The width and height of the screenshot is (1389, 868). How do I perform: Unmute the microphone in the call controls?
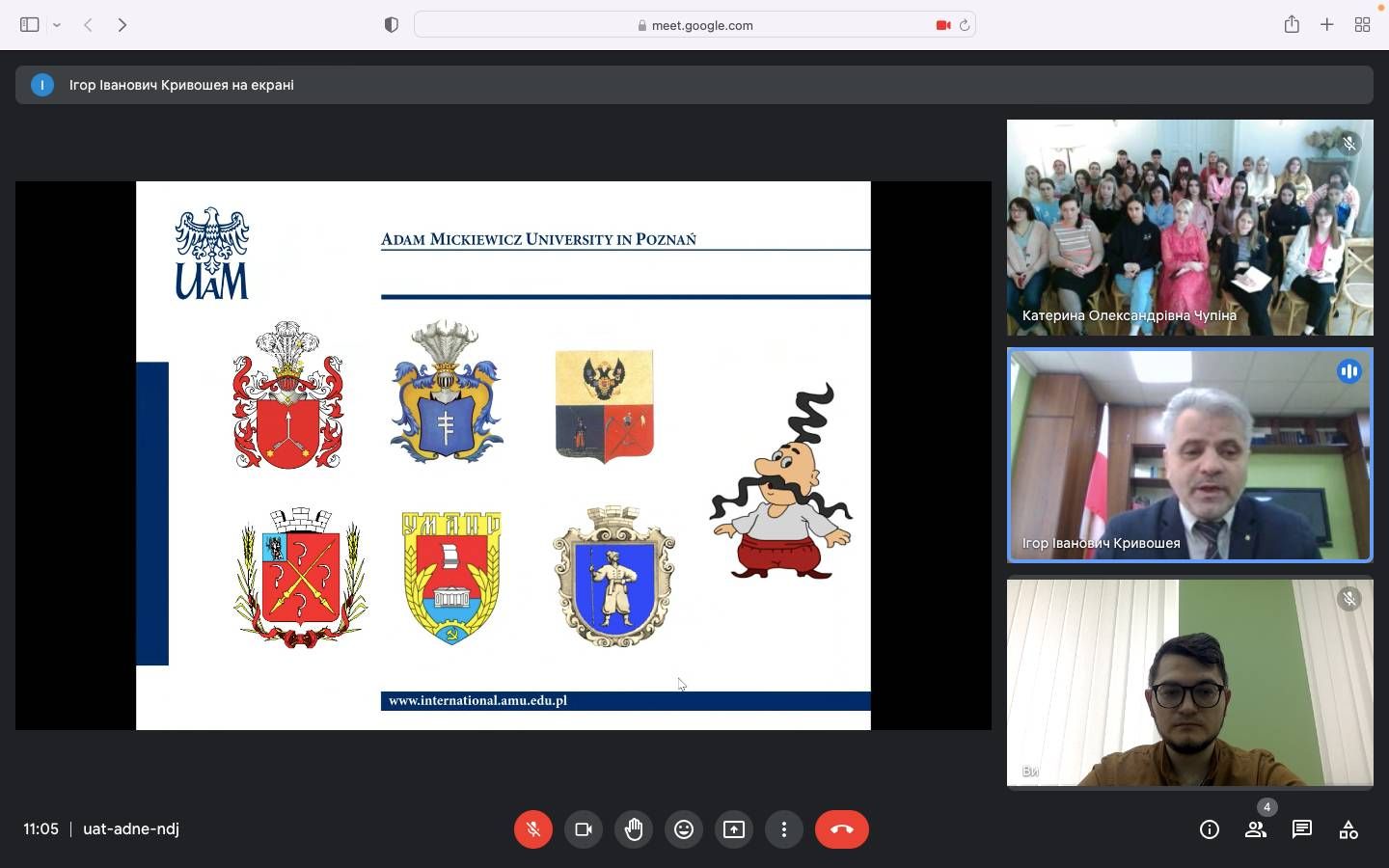tap(533, 829)
